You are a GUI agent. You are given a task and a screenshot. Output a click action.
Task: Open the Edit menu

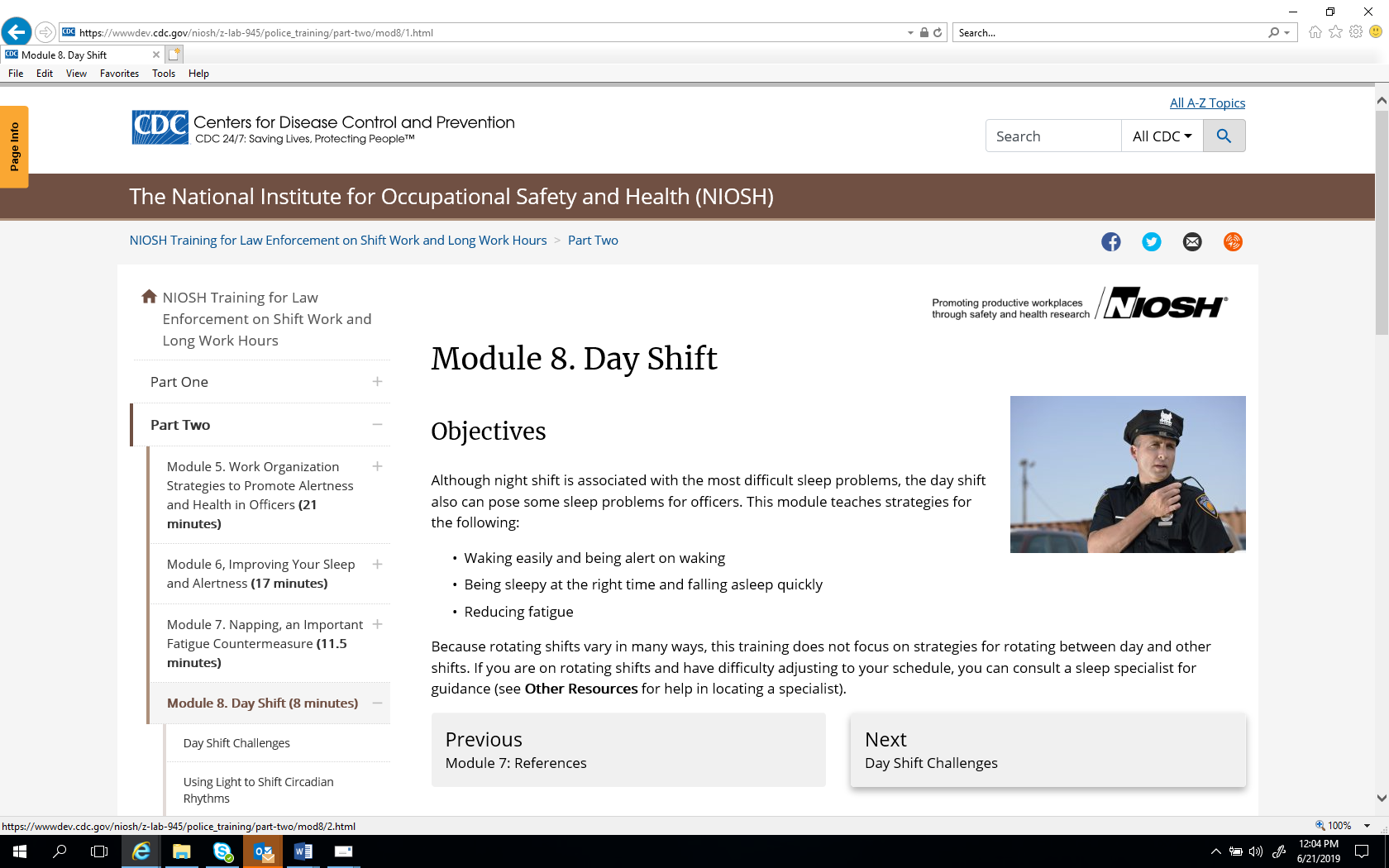45,74
